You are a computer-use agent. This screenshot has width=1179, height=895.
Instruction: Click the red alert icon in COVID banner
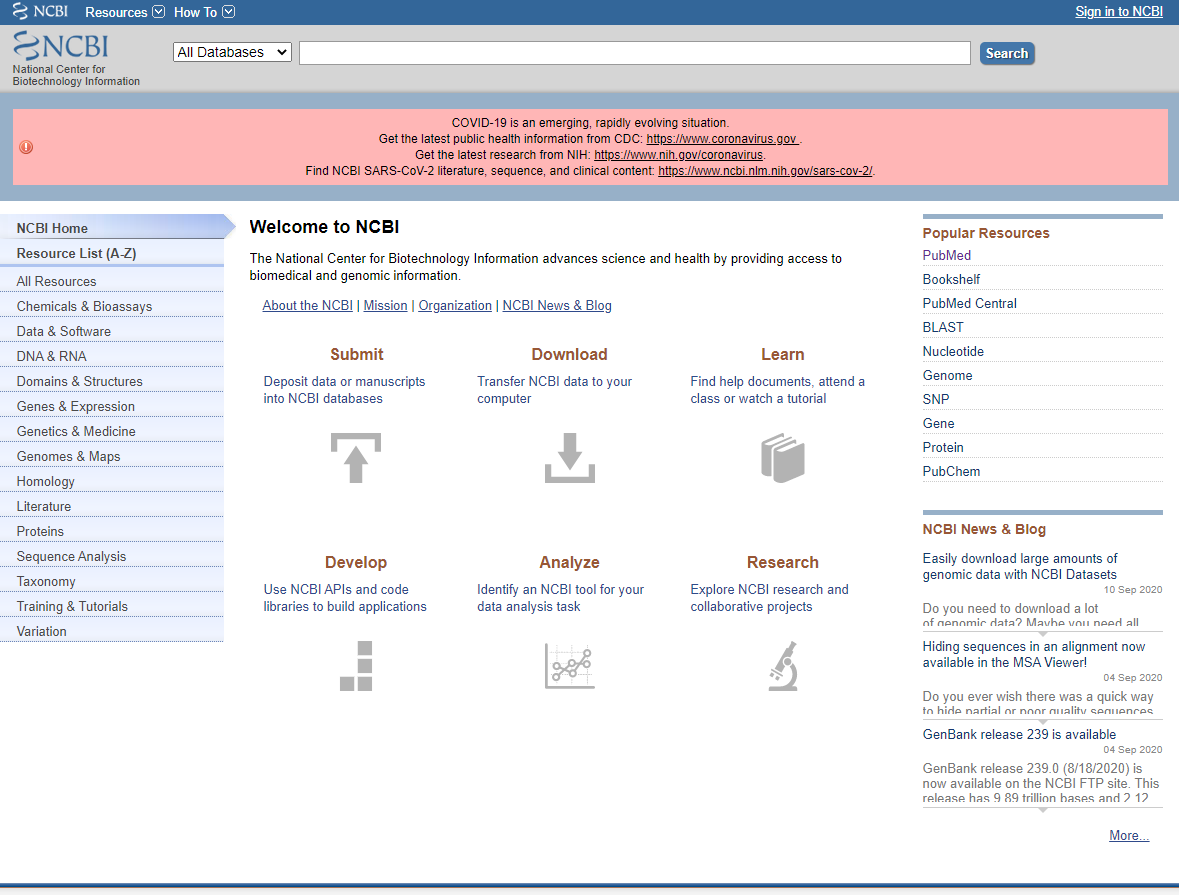click(x=26, y=147)
